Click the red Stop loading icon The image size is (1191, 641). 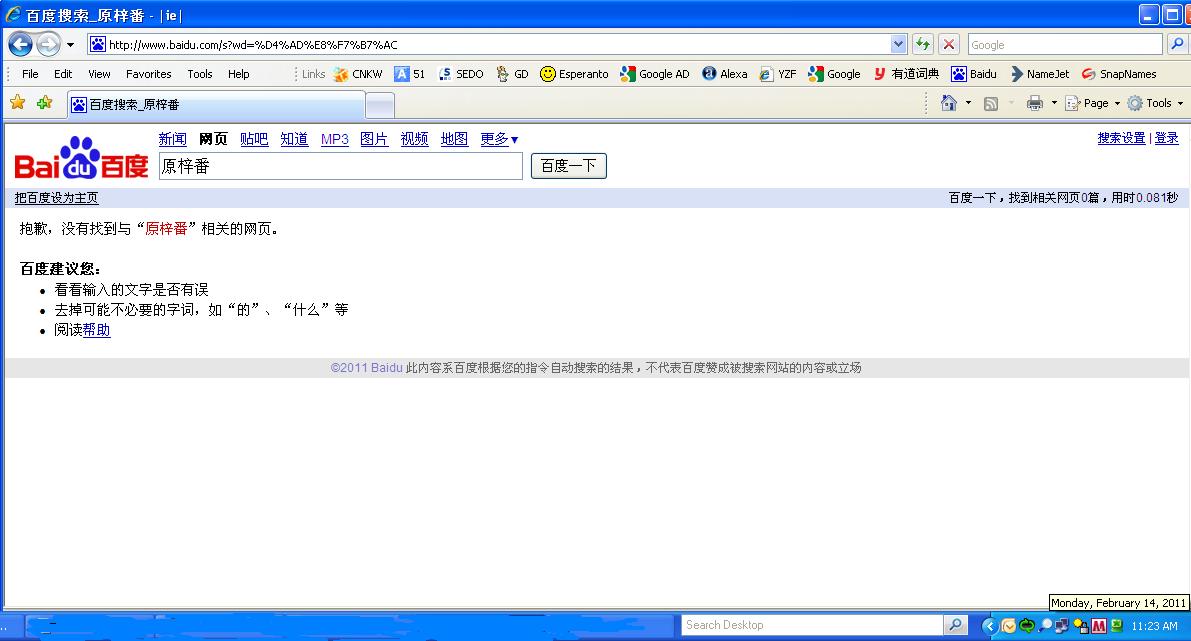point(949,45)
